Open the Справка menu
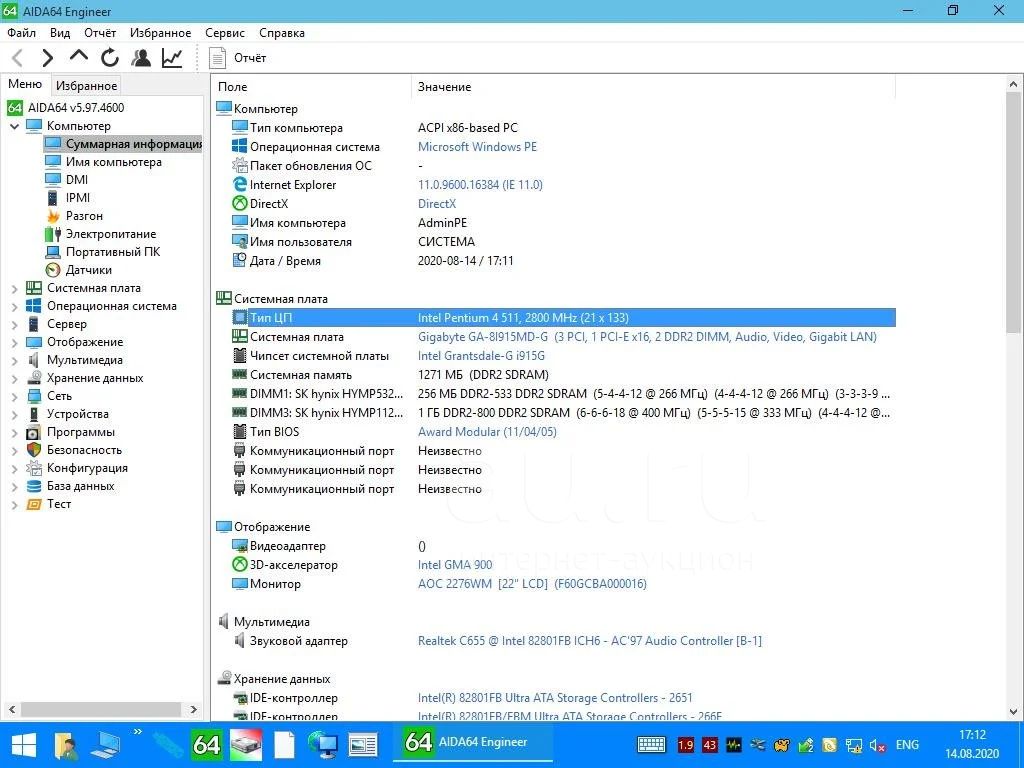Viewport: 1024px width, 768px height. (x=281, y=33)
